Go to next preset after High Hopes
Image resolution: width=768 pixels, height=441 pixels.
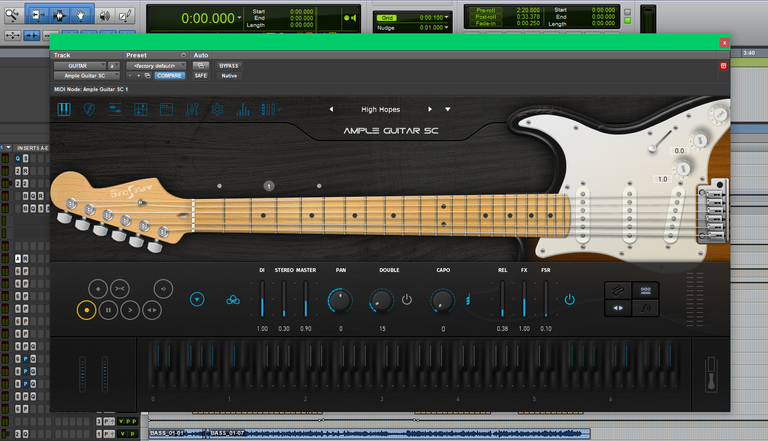tap(430, 109)
